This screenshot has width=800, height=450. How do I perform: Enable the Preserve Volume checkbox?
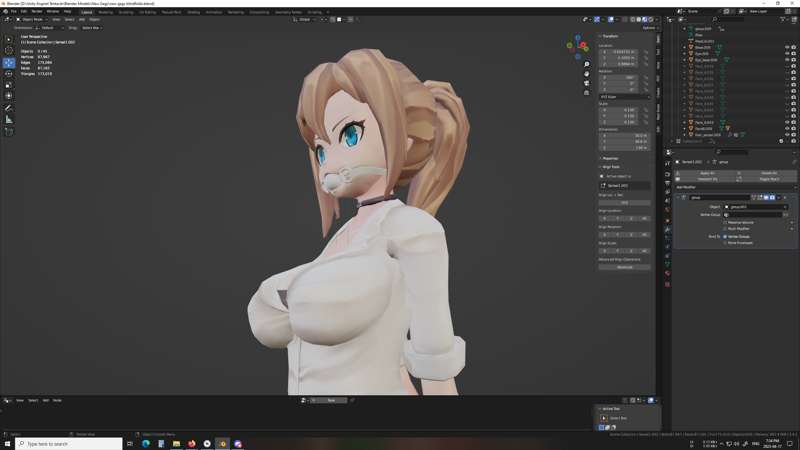click(725, 222)
